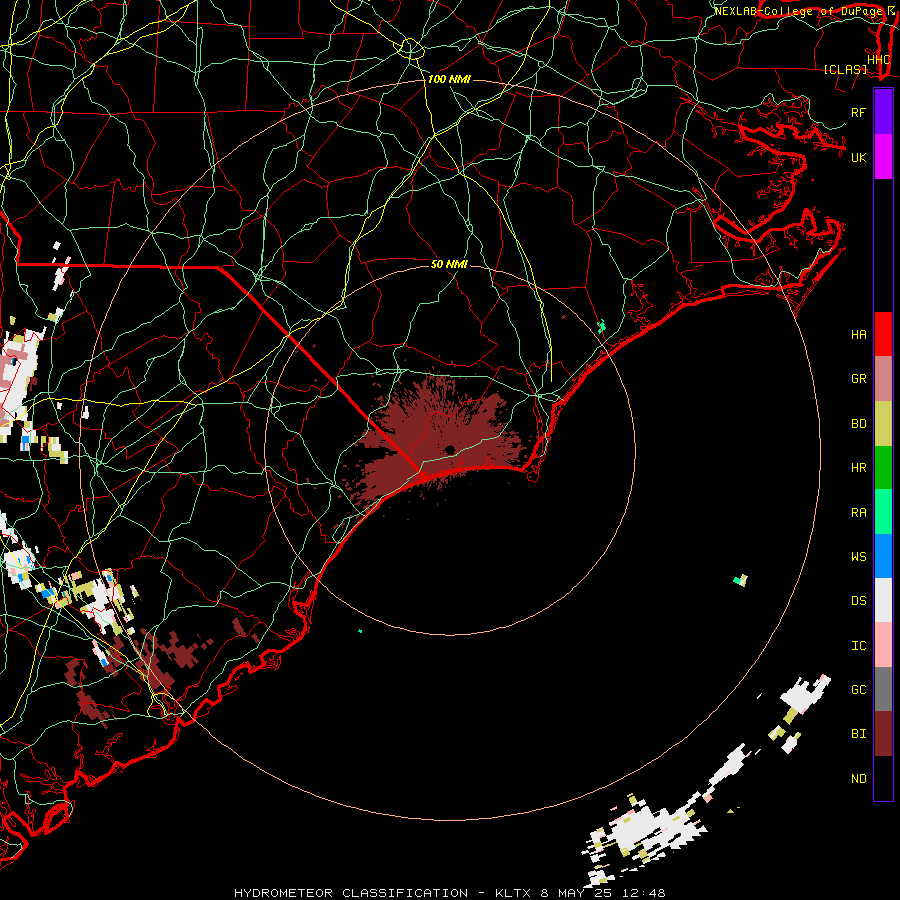Click the black ND legend swatch
The width and height of the screenshot is (900, 900).
point(883,778)
